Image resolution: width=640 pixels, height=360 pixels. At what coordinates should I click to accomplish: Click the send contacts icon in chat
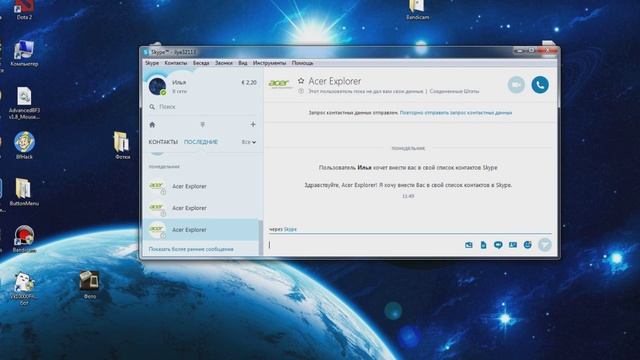click(x=513, y=245)
